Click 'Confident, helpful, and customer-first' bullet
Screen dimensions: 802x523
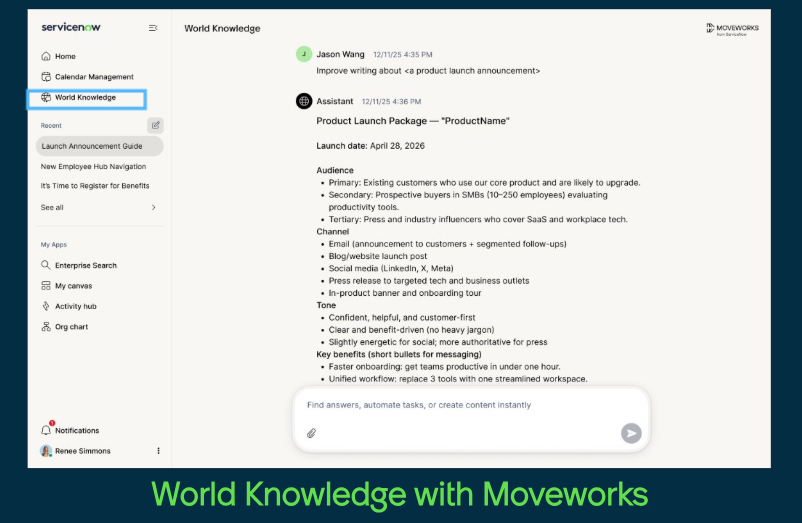click(402, 317)
